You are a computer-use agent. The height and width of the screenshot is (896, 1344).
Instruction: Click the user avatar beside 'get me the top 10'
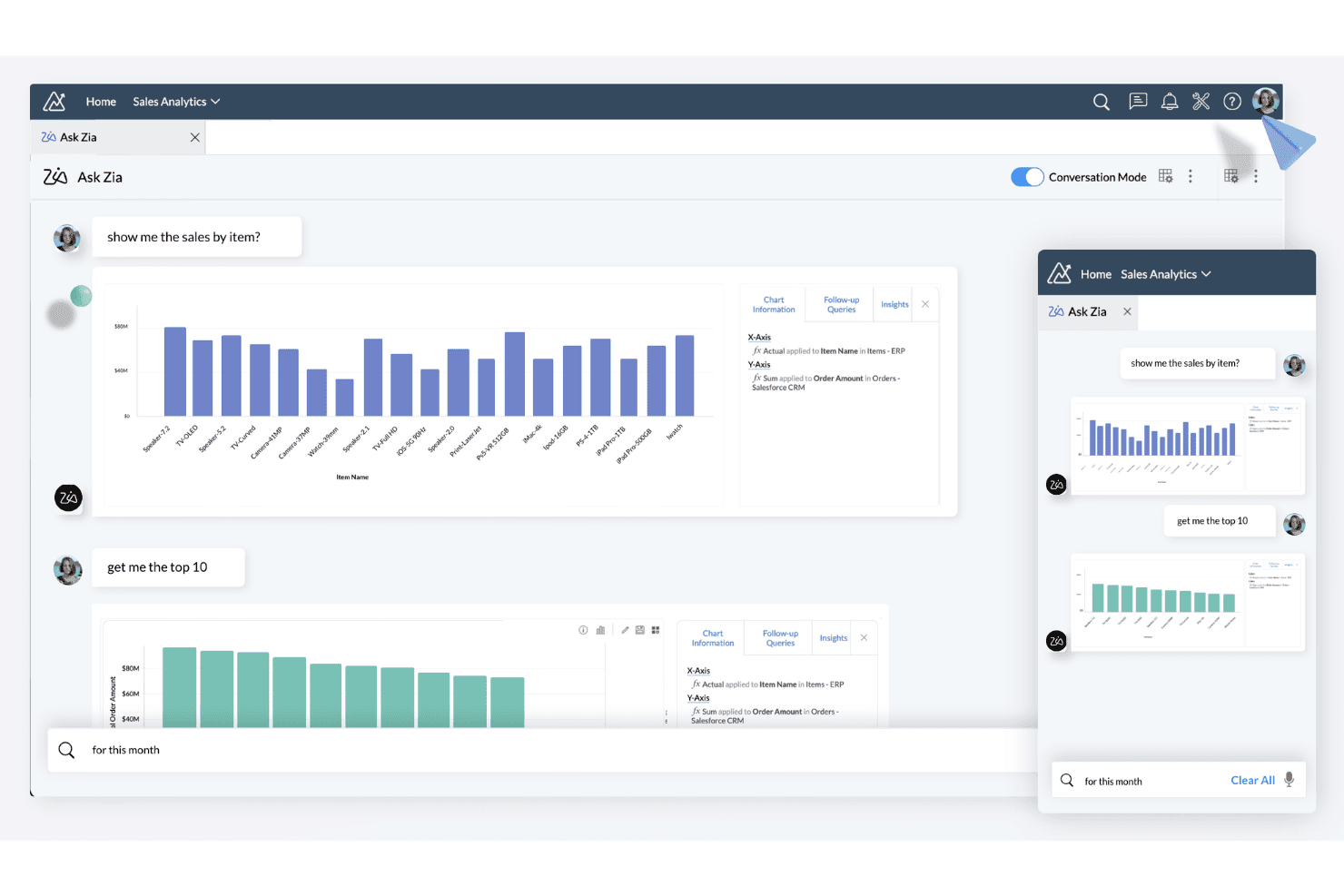[68, 570]
